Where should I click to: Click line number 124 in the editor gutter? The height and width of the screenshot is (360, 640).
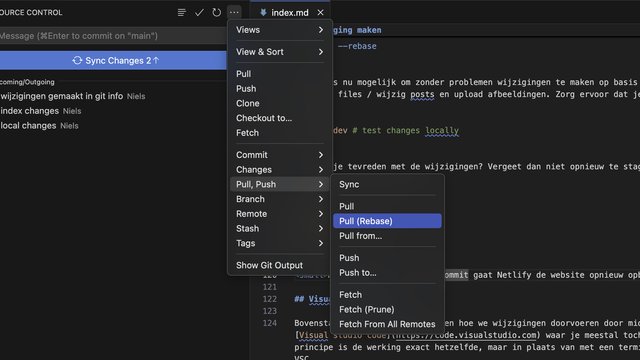(x=269, y=323)
